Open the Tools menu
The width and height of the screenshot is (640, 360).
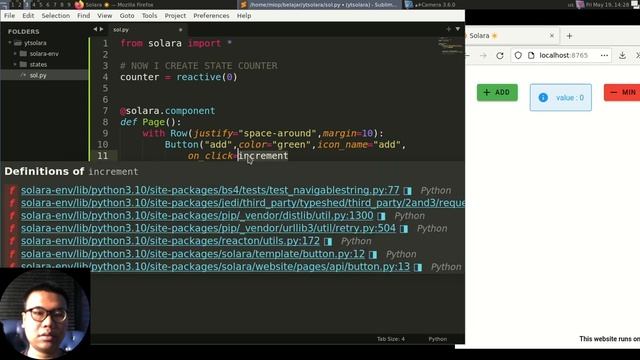pyautogui.click(x=149, y=16)
